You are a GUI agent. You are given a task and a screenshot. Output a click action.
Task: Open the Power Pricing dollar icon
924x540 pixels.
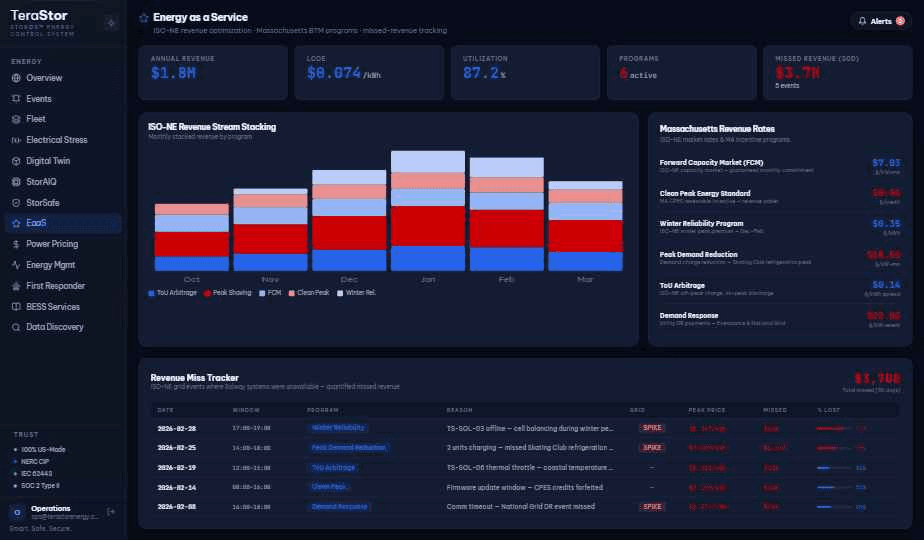[16, 244]
